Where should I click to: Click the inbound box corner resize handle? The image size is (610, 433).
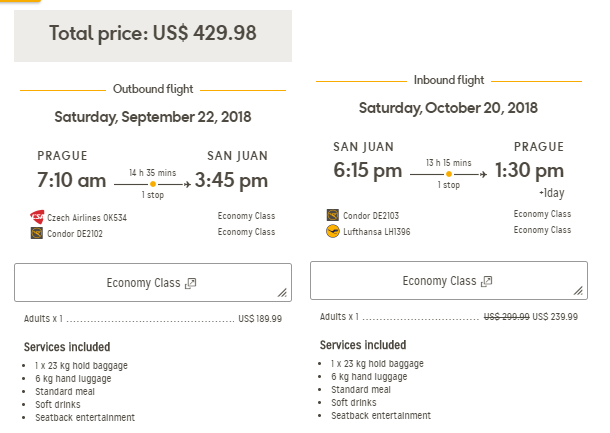pyautogui.click(x=578, y=291)
